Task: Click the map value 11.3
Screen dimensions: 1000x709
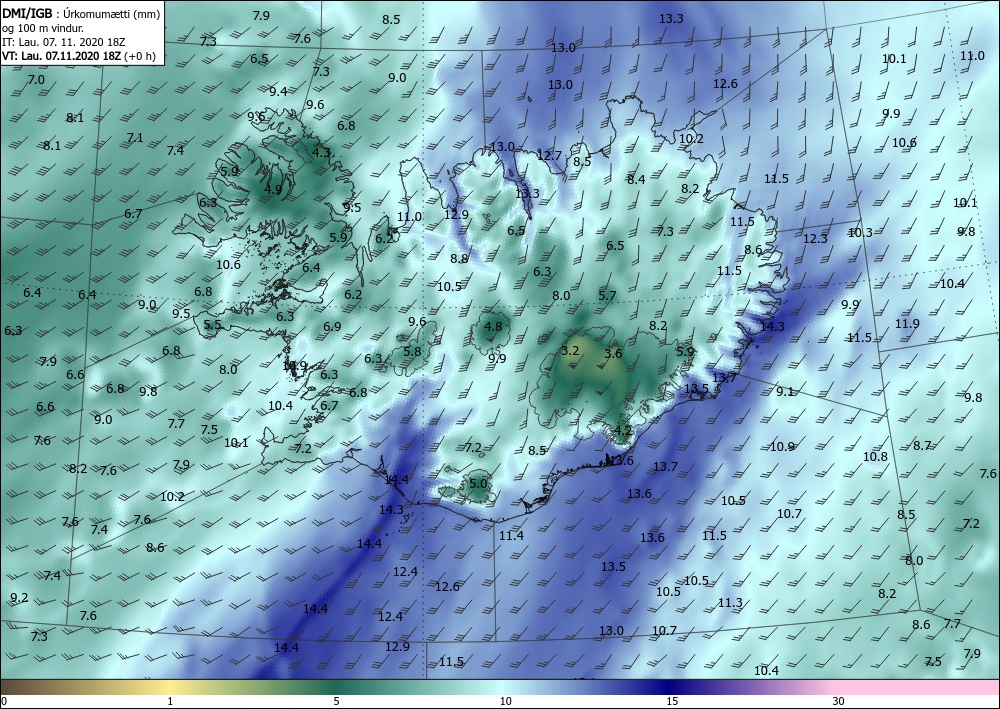Action: click(x=730, y=603)
